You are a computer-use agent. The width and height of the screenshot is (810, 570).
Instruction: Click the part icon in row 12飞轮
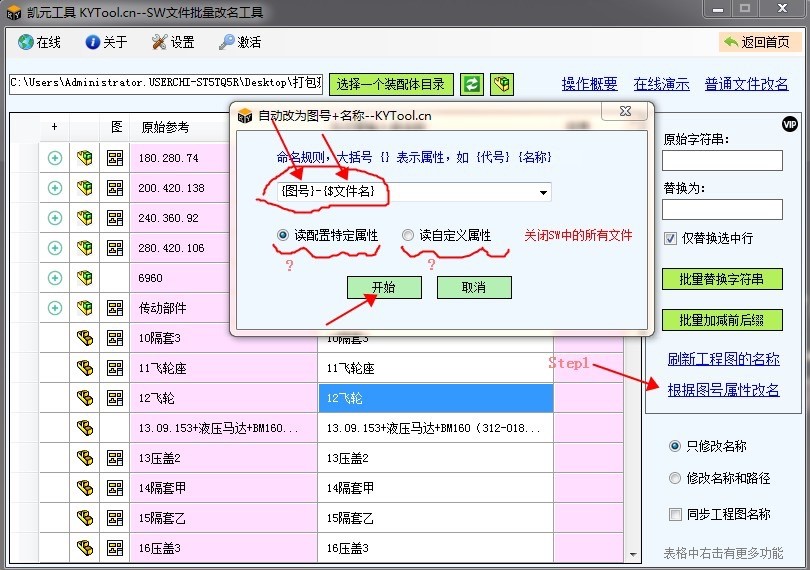click(85, 398)
